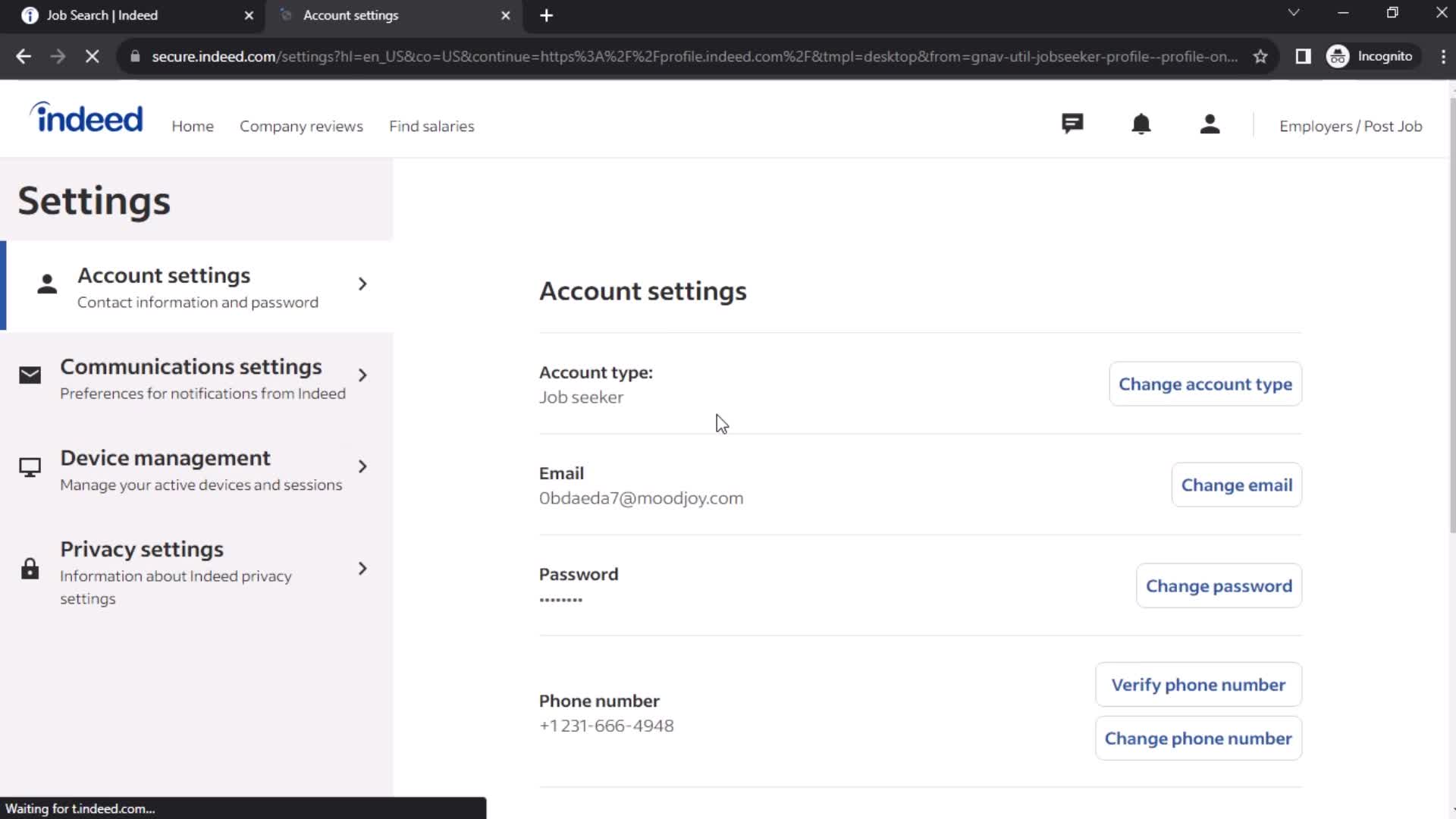Click the browser forward arrow
Image resolution: width=1456 pixels, height=819 pixels.
click(58, 56)
